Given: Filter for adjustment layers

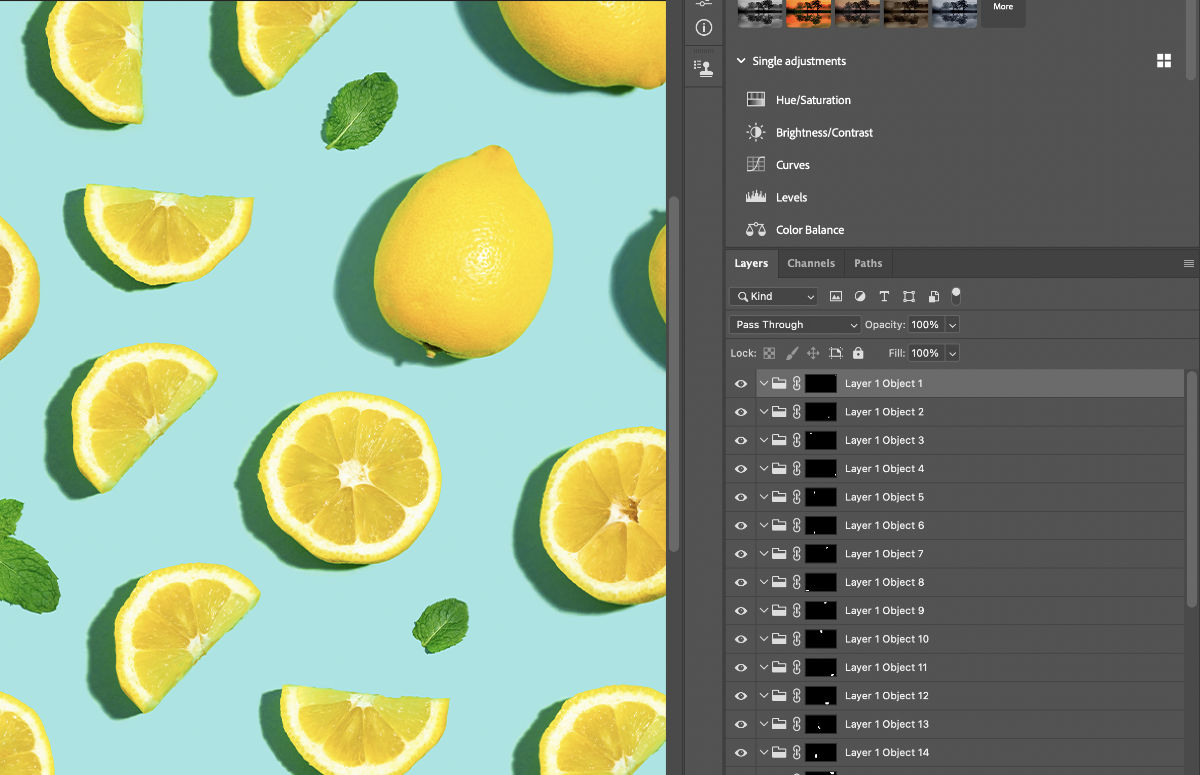Looking at the screenshot, I should pyautogui.click(x=860, y=296).
